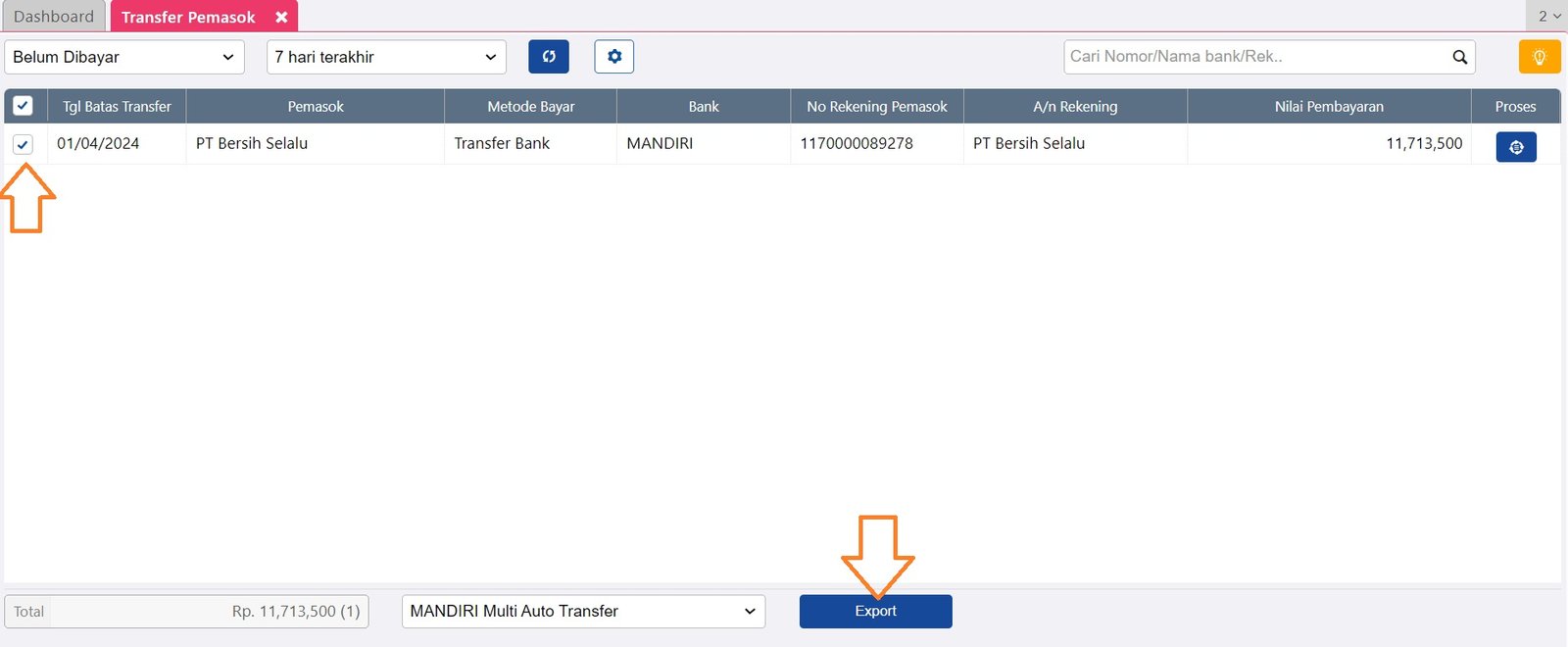Click the magnifying glass search icon
This screenshot has width=1568, height=647.
click(1459, 57)
